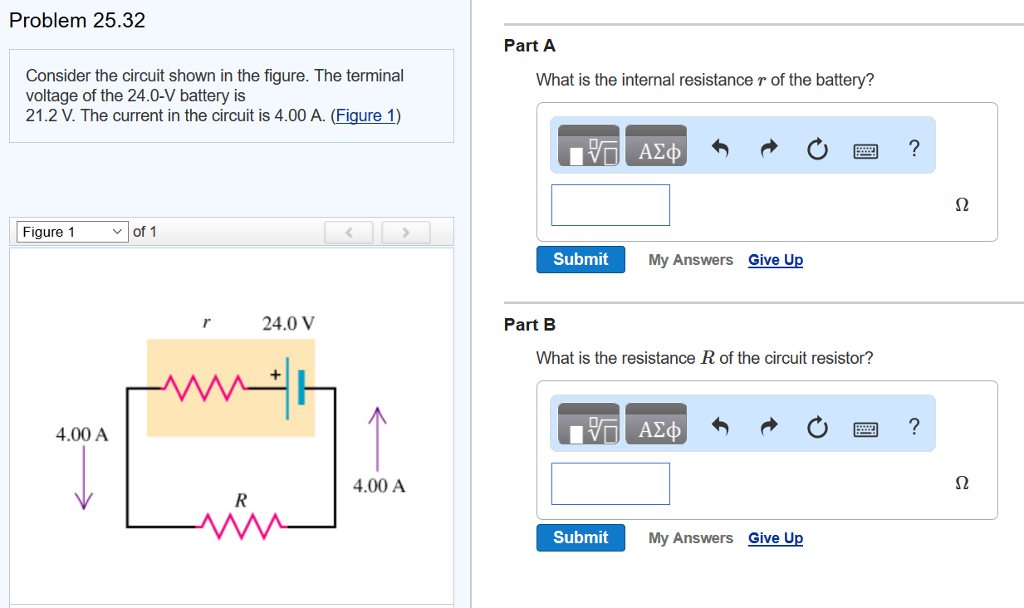
Task: Click the previous figure chevron
Action: 348,231
